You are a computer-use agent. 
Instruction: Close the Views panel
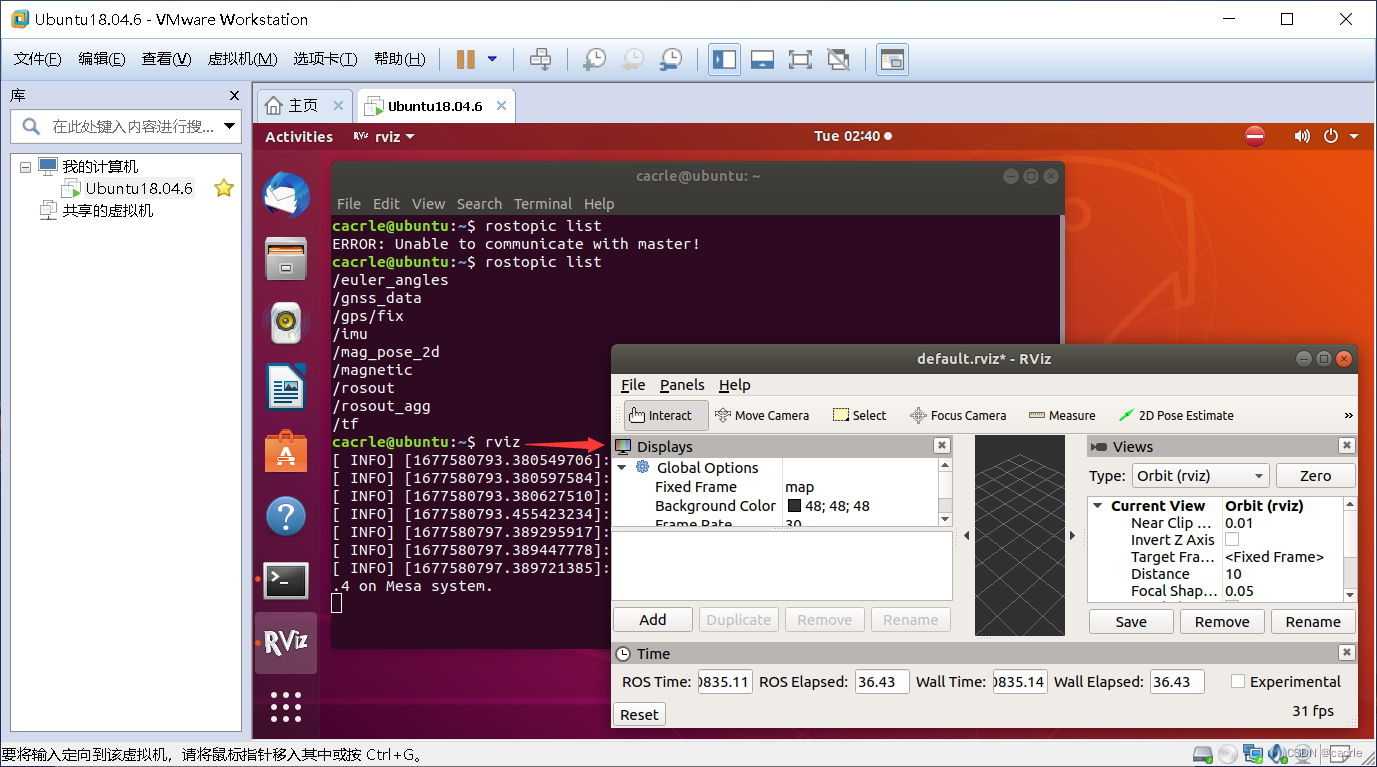pyautogui.click(x=1347, y=446)
